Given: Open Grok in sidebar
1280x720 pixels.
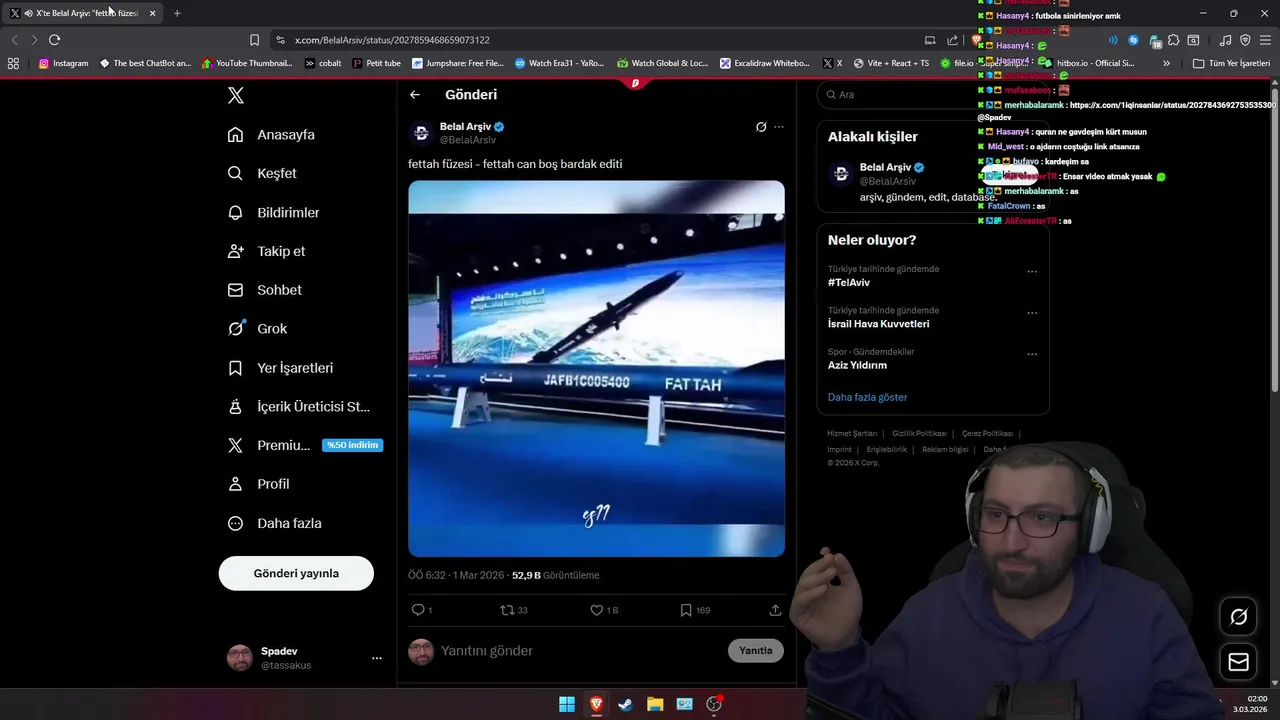Looking at the screenshot, I should pos(257,328).
